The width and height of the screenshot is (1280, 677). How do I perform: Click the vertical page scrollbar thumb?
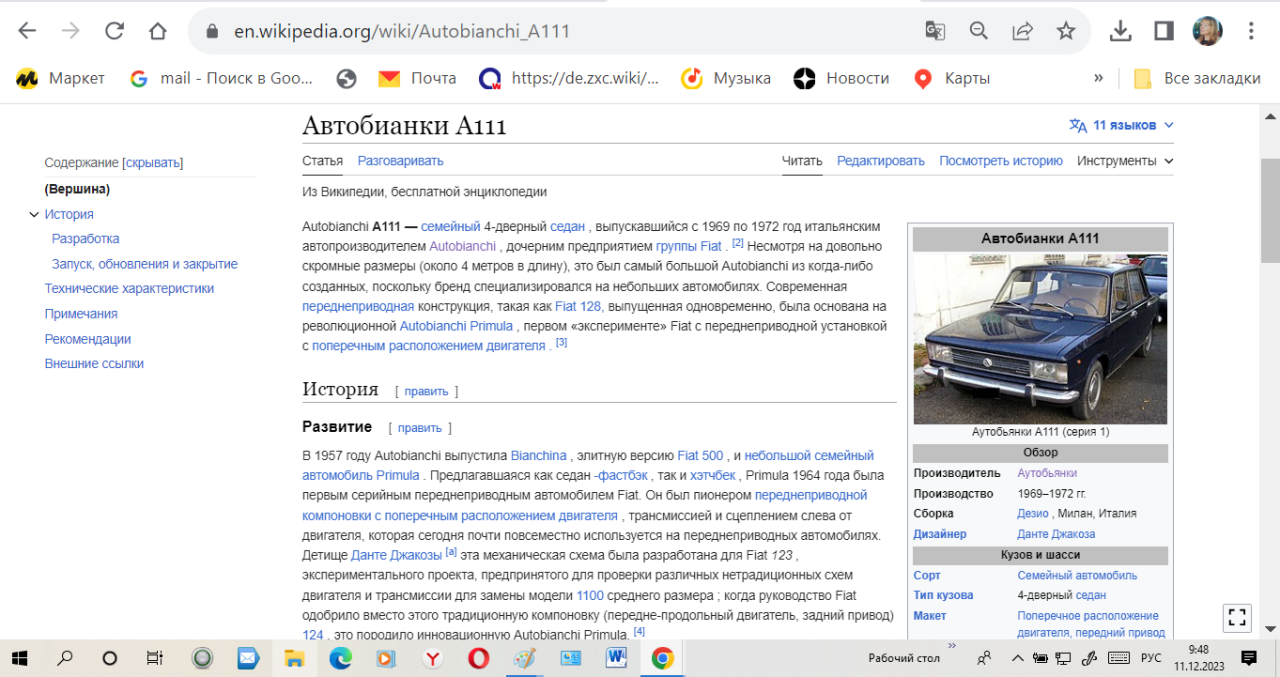point(1270,210)
